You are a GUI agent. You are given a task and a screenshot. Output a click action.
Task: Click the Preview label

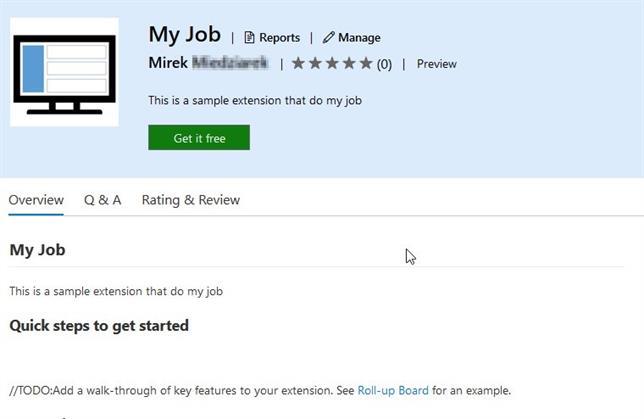pos(436,64)
